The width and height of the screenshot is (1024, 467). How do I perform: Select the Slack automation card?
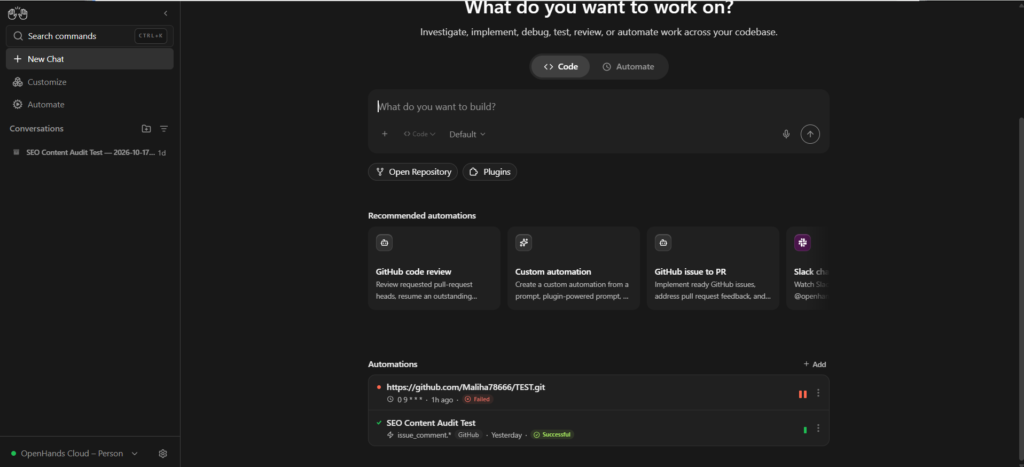808,268
